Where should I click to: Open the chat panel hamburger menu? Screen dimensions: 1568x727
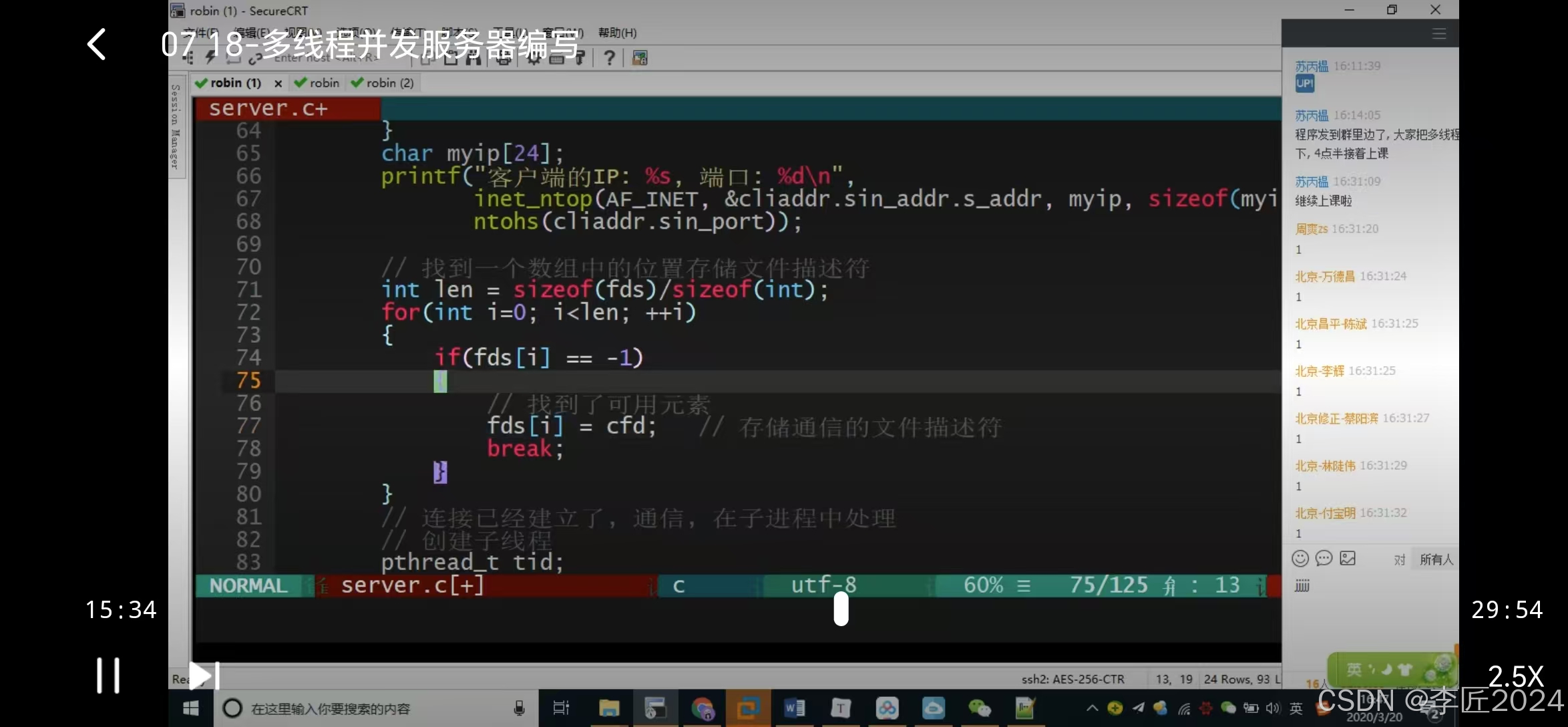(x=1439, y=33)
